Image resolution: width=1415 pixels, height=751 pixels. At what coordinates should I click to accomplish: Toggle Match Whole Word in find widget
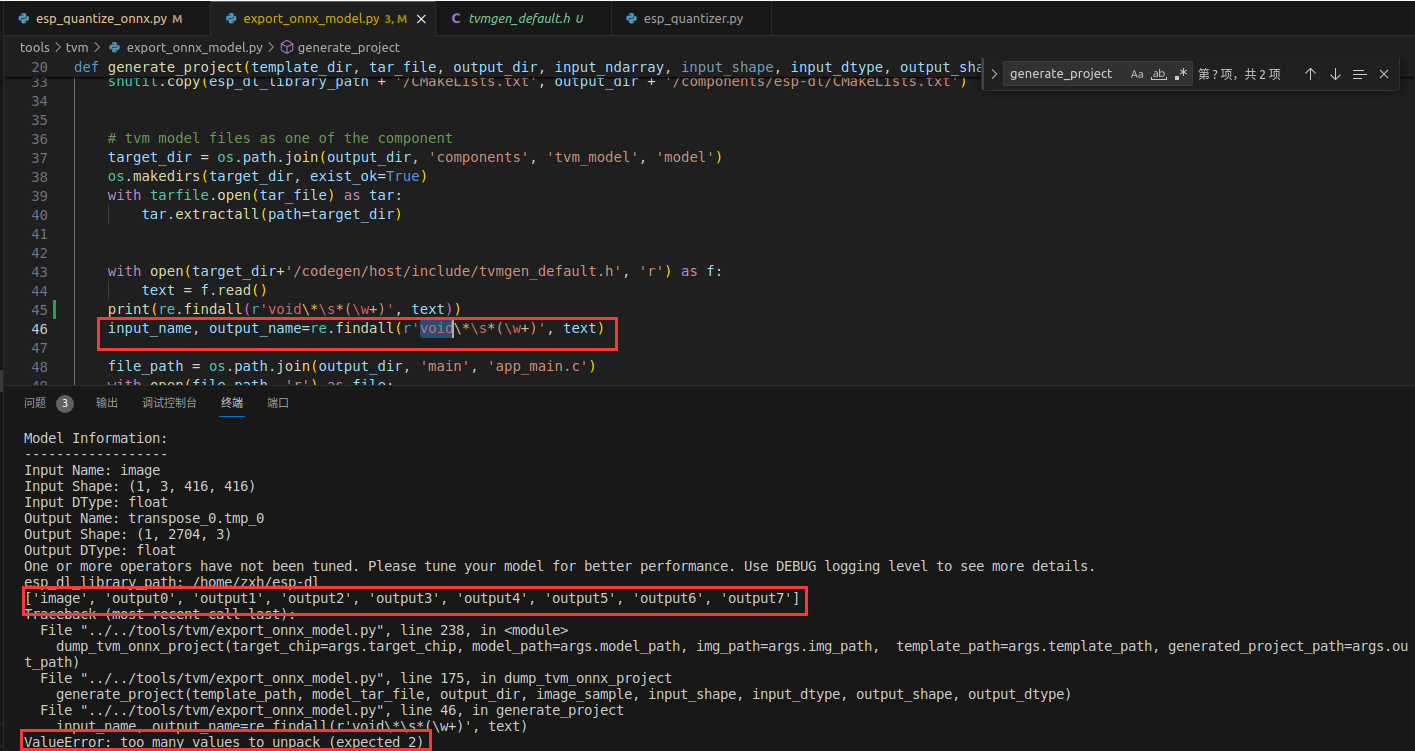(1159, 74)
